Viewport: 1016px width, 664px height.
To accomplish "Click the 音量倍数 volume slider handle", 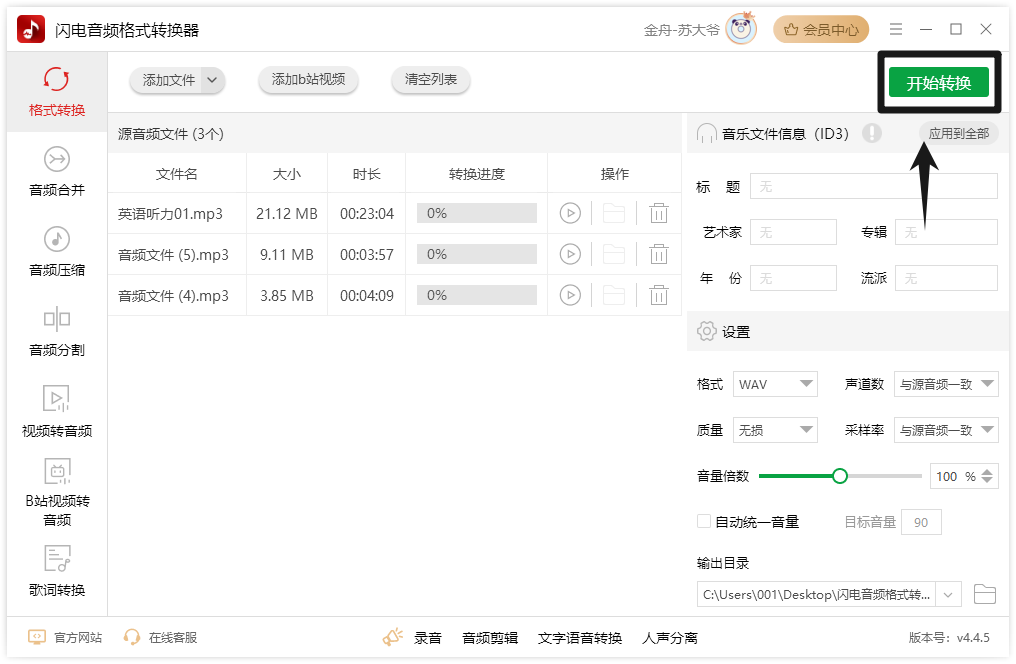I will 840,476.
